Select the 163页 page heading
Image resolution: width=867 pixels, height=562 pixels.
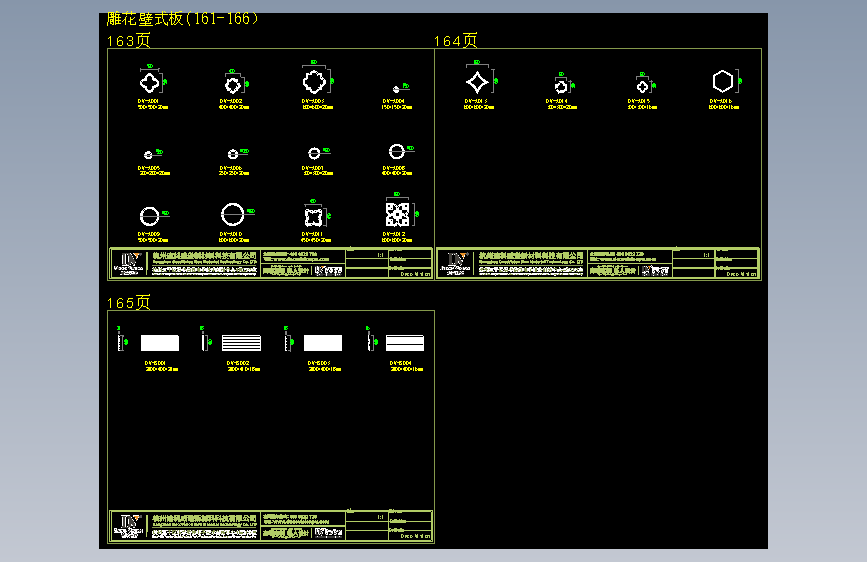128,40
